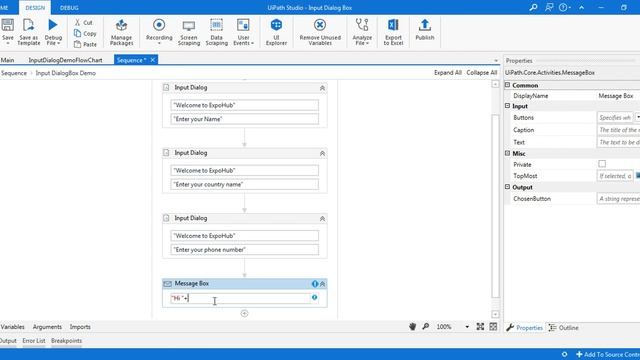Click info icon beside message text field
The width and height of the screenshot is (640, 360).
click(314, 297)
